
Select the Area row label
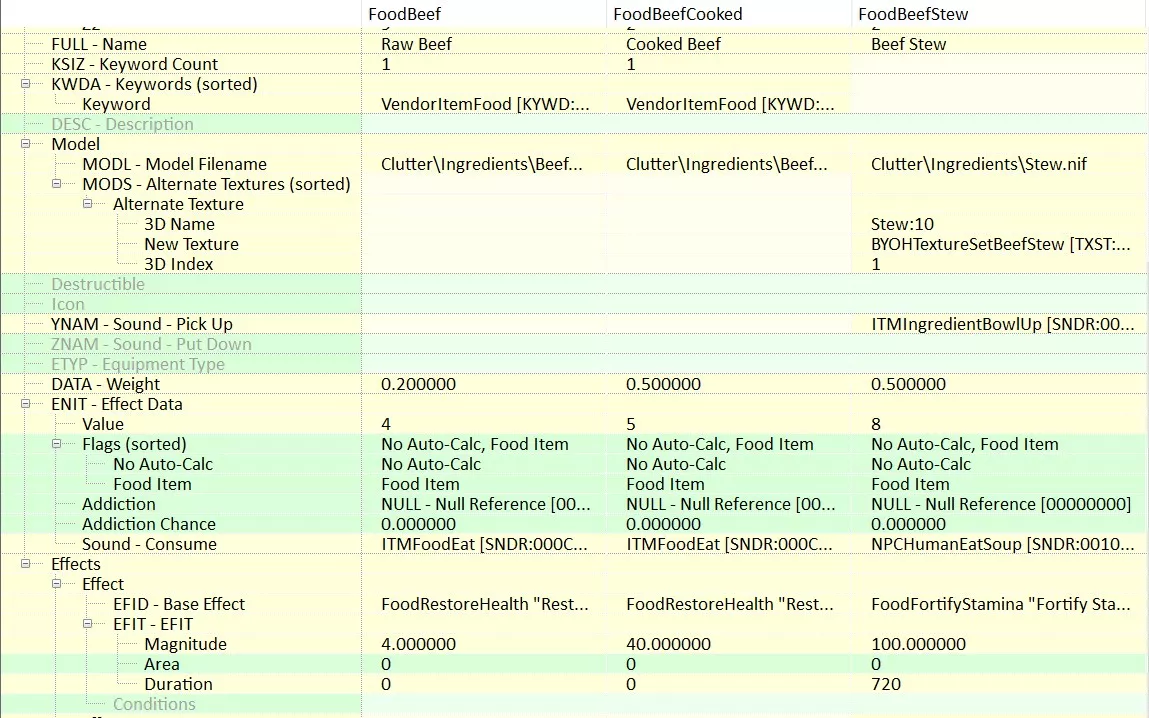point(161,664)
